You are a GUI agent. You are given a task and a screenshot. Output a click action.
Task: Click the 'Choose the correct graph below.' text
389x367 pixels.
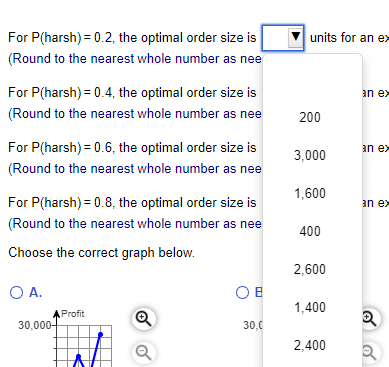coord(101,253)
